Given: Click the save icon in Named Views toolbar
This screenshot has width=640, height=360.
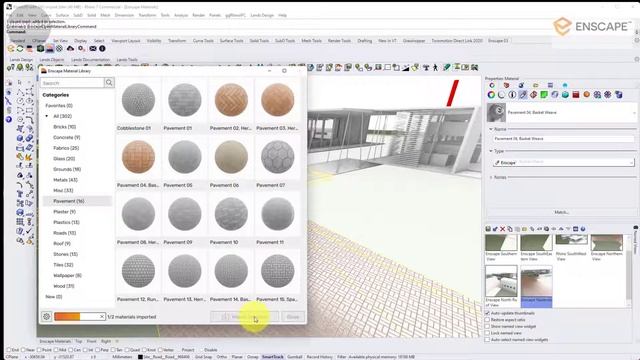Looking at the screenshot, I should pyautogui.click(x=488, y=229).
